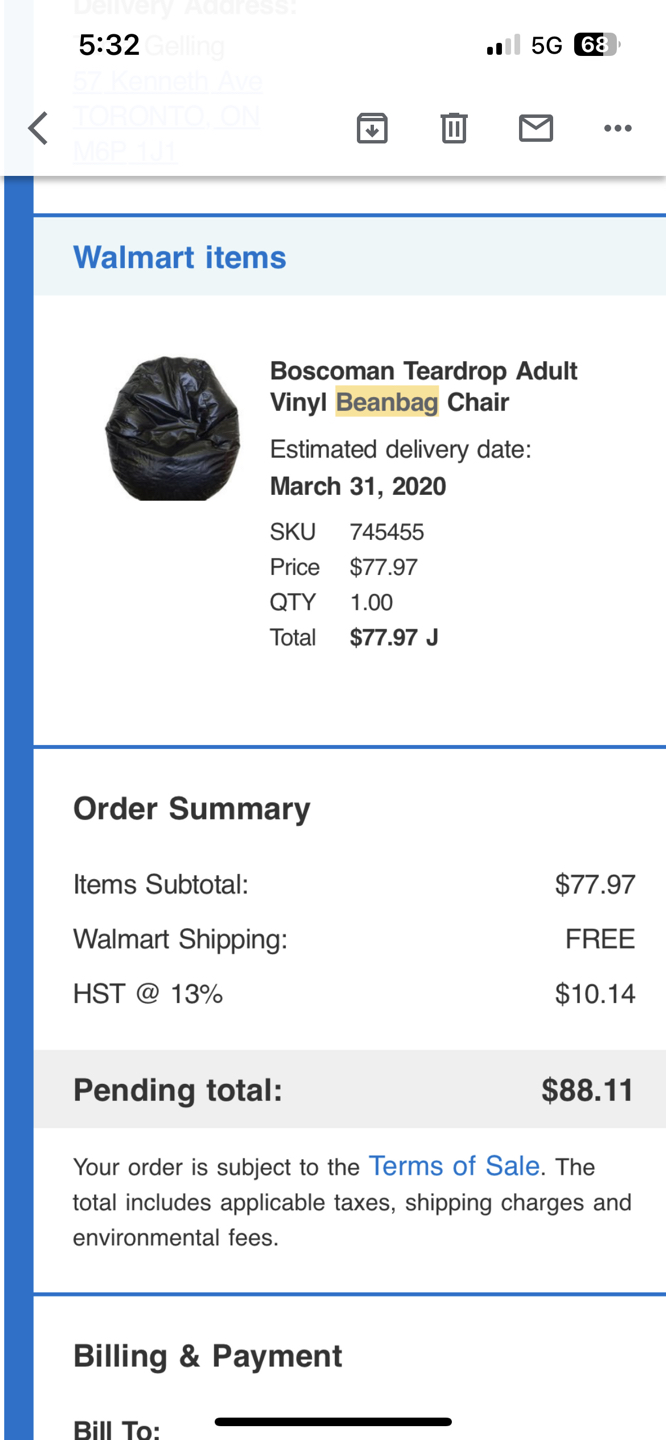Viewport: 666px width, 1440px height.
Task: Open the Terms of Sale link
Action: (x=454, y=1166)
